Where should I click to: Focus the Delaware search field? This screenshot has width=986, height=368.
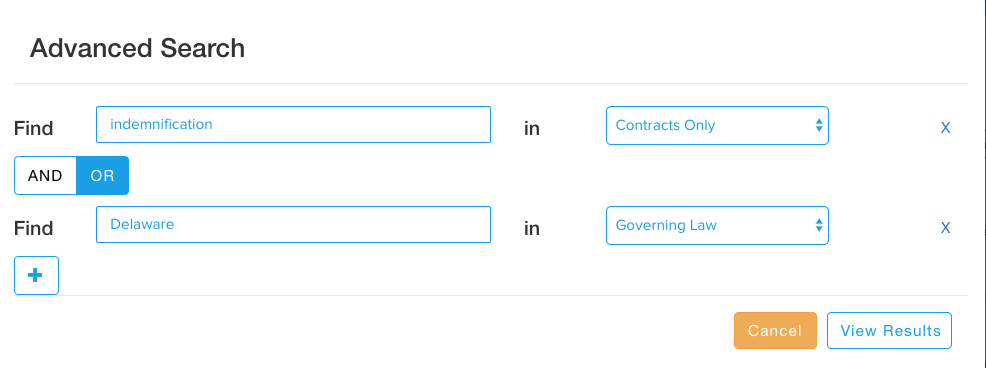293,225
